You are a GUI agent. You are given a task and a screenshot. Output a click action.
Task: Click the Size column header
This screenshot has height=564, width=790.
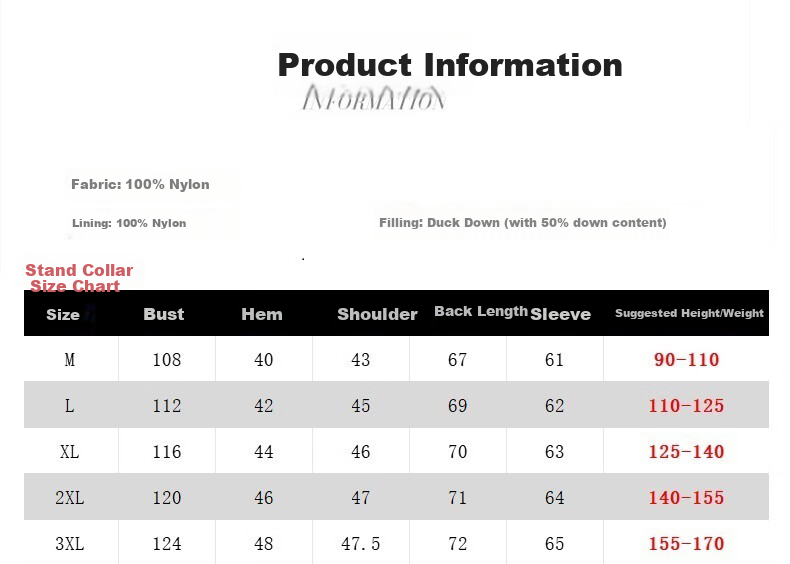(x=63, y=315)
